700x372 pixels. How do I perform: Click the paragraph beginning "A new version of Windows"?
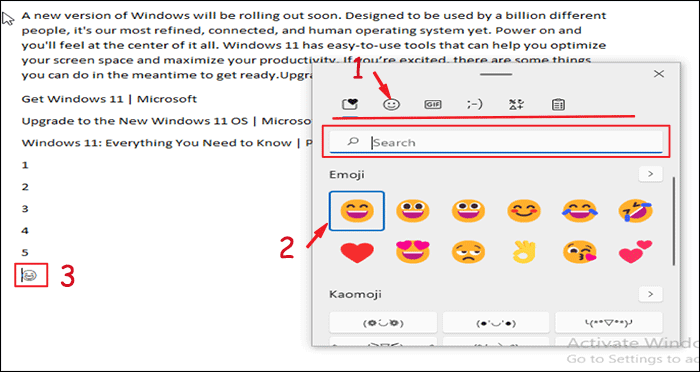tap(314, 45)
